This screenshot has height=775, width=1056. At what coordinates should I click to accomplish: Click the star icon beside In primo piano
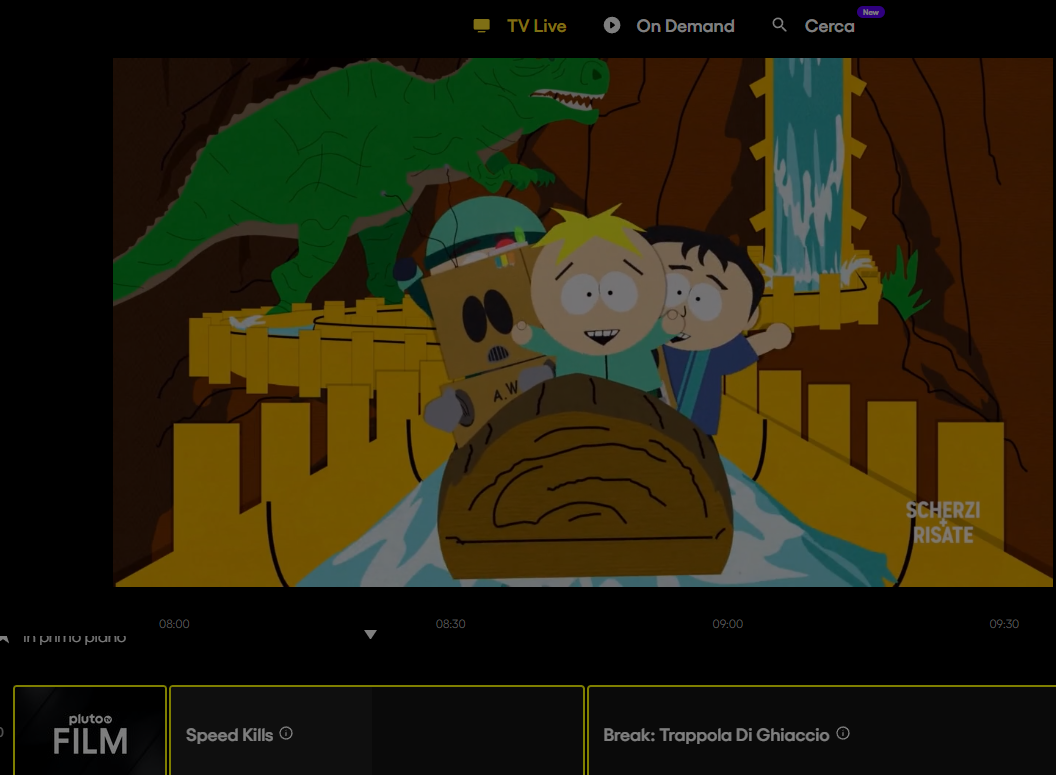(x=4, y=638)
